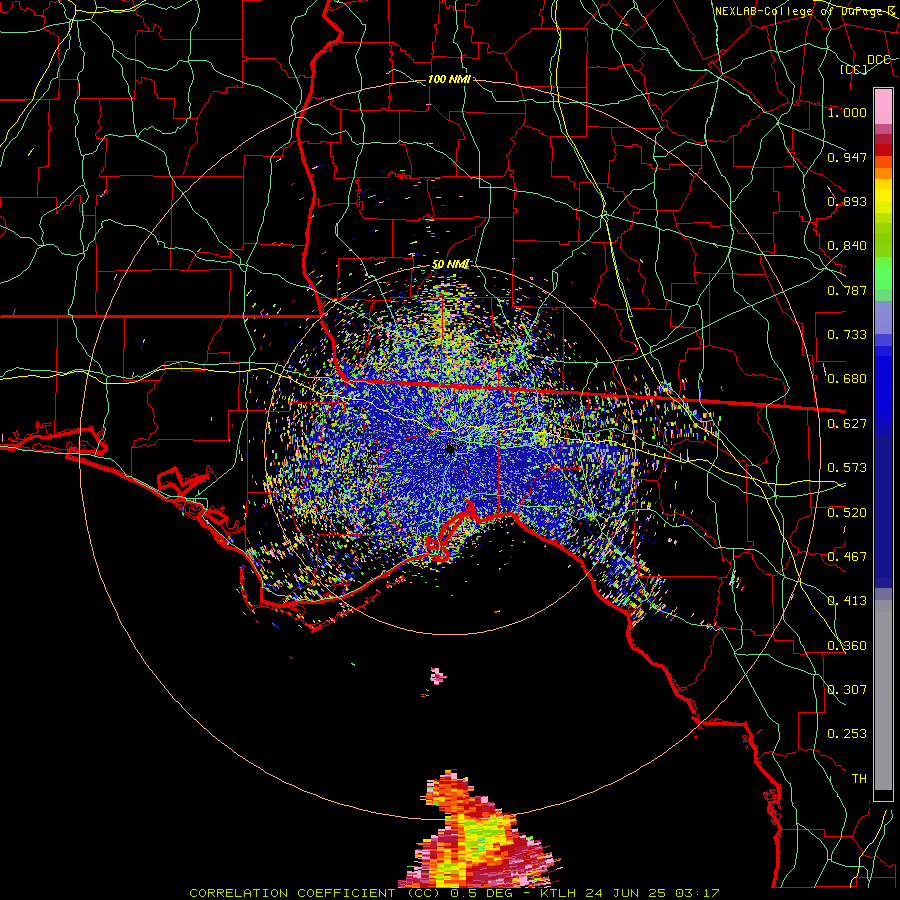
Task: Click the 0.307 color scale value
Action: tap(847, 690)
